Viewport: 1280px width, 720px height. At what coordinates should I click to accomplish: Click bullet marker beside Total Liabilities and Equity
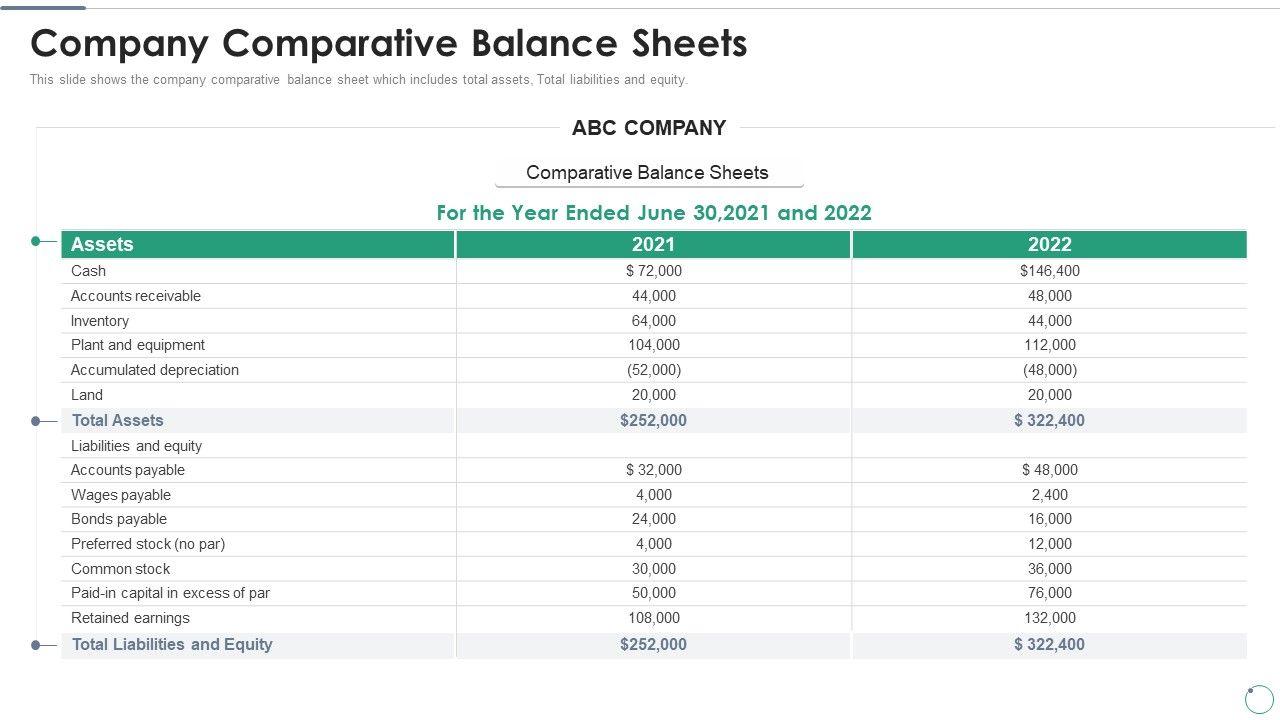(36, 645)
